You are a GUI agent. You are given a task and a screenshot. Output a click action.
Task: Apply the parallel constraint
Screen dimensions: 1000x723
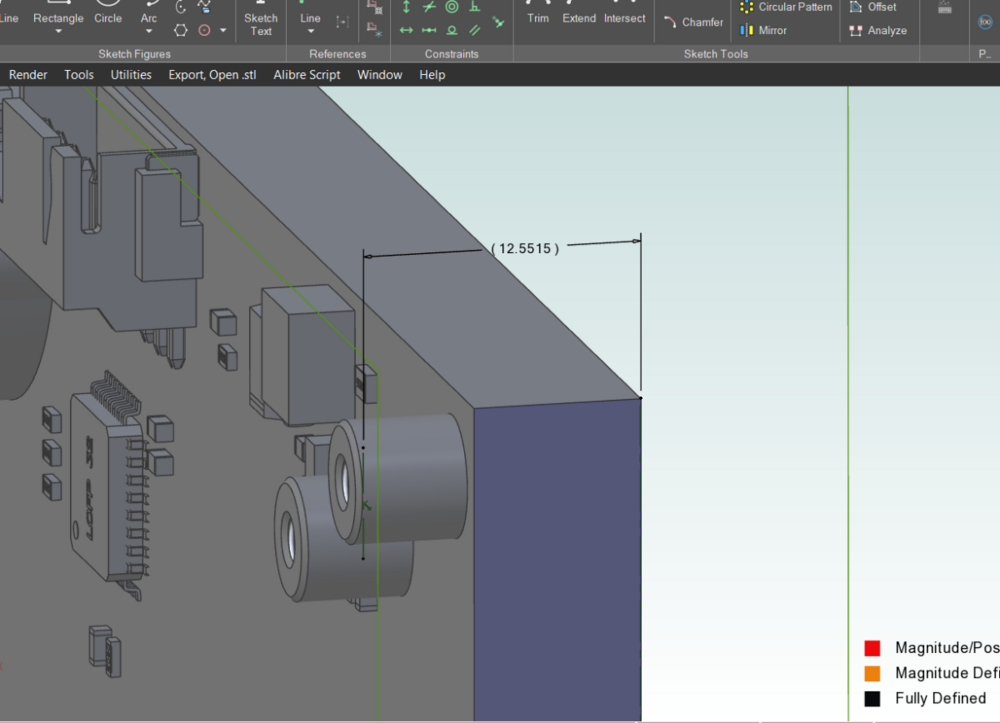pyautogui.click(x=474, y=30)
